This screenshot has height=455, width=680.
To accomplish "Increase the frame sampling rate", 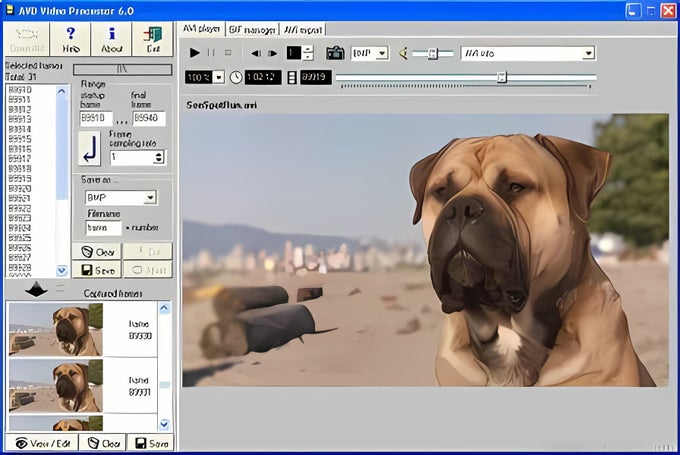I will pyautogui.click(x=159, y=154).
